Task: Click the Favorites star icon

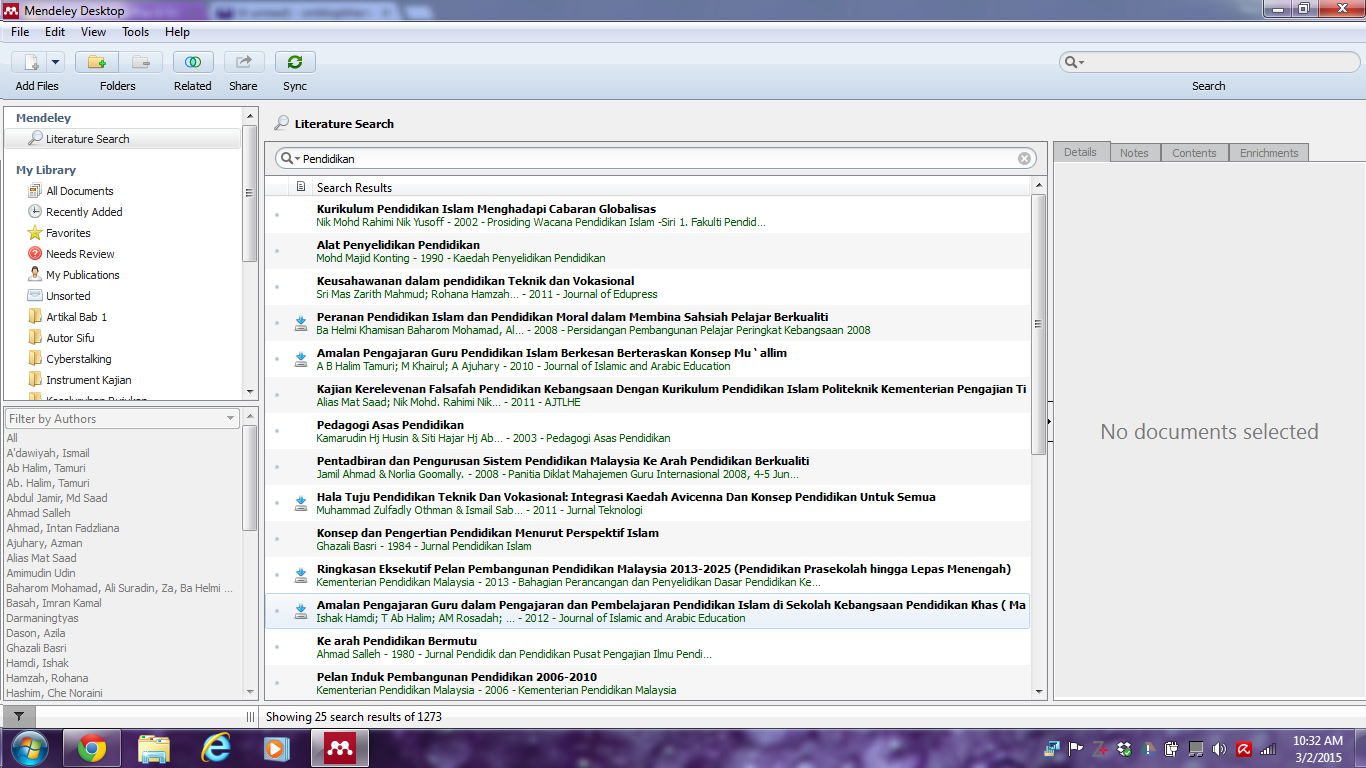Action: (x=35, y=233)
